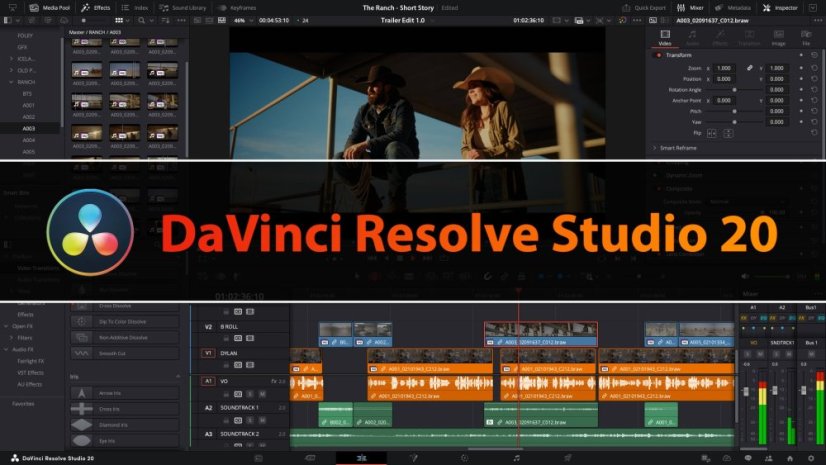826x465 pixels.
Task: Collapse the Iris effects group
Action: (178, 377)
